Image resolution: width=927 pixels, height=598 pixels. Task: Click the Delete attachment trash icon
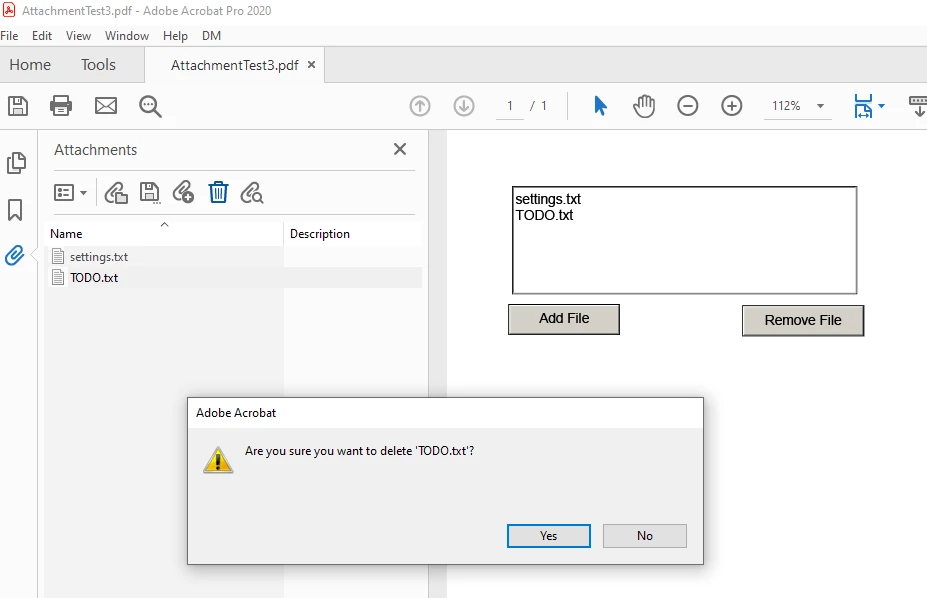(218, 193)
